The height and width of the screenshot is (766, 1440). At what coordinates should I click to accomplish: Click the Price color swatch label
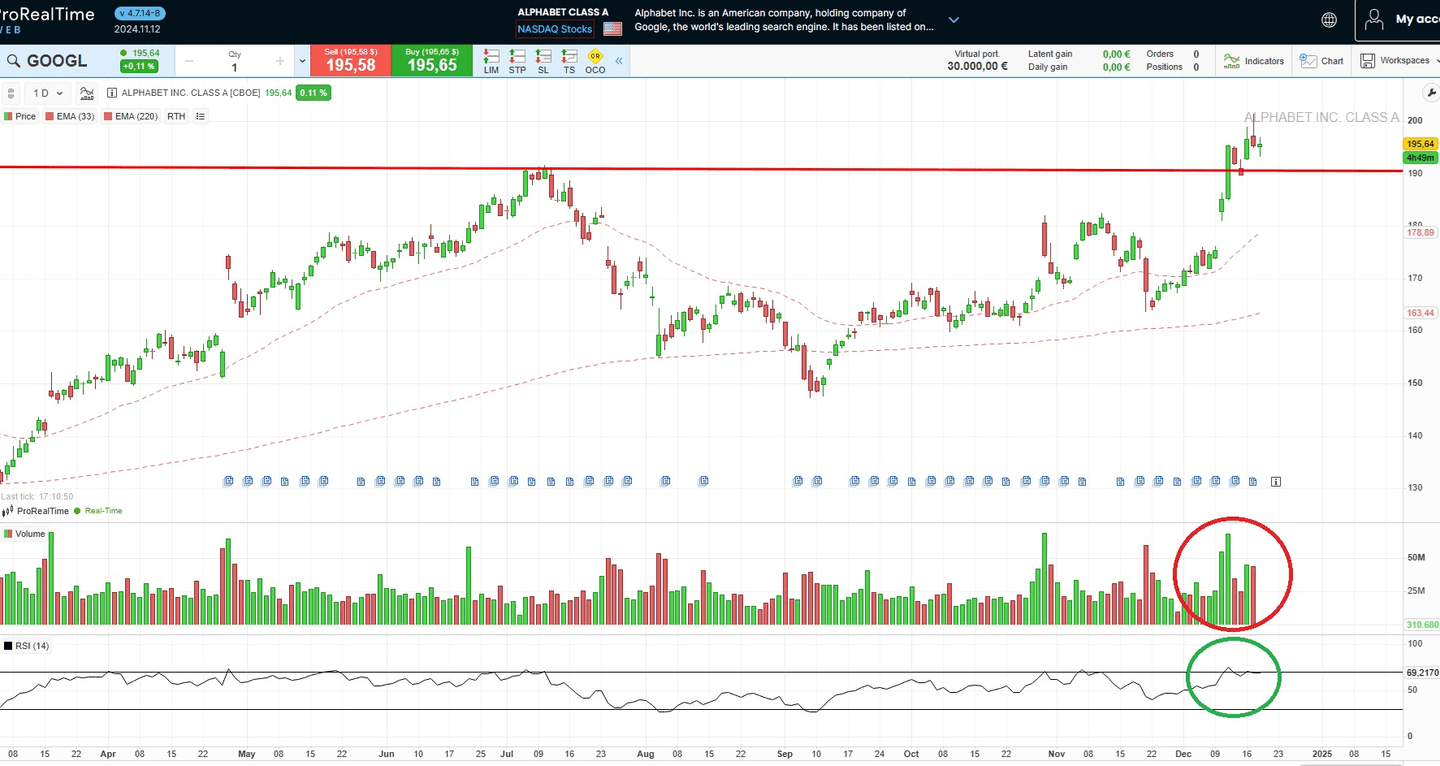[20, 117]
